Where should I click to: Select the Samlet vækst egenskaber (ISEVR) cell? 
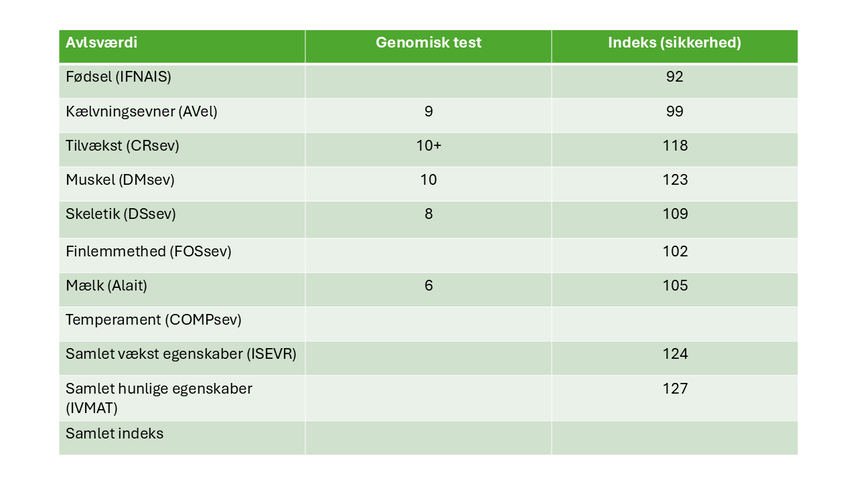(181, 354)
